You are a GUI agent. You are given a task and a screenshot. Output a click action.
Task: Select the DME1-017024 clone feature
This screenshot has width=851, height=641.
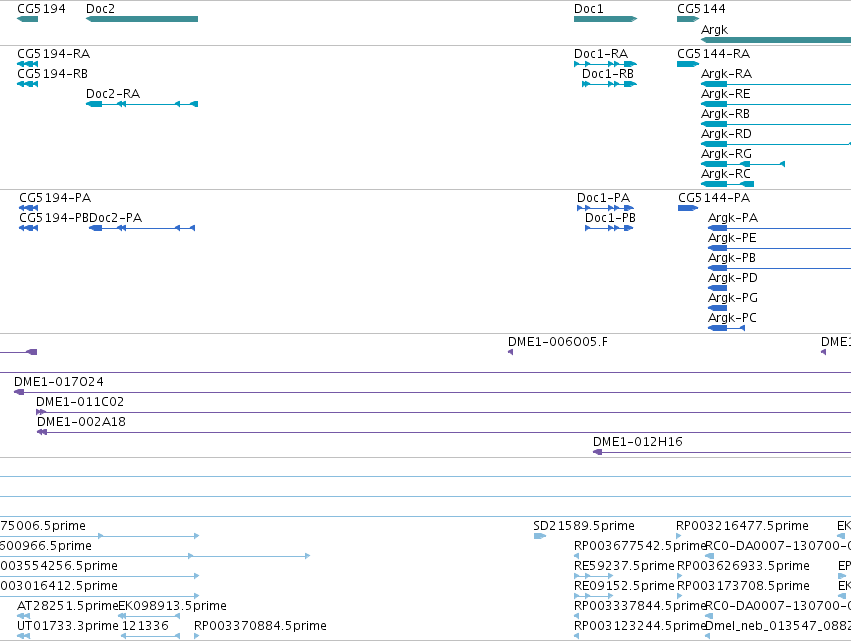click(x=432, y=392)
